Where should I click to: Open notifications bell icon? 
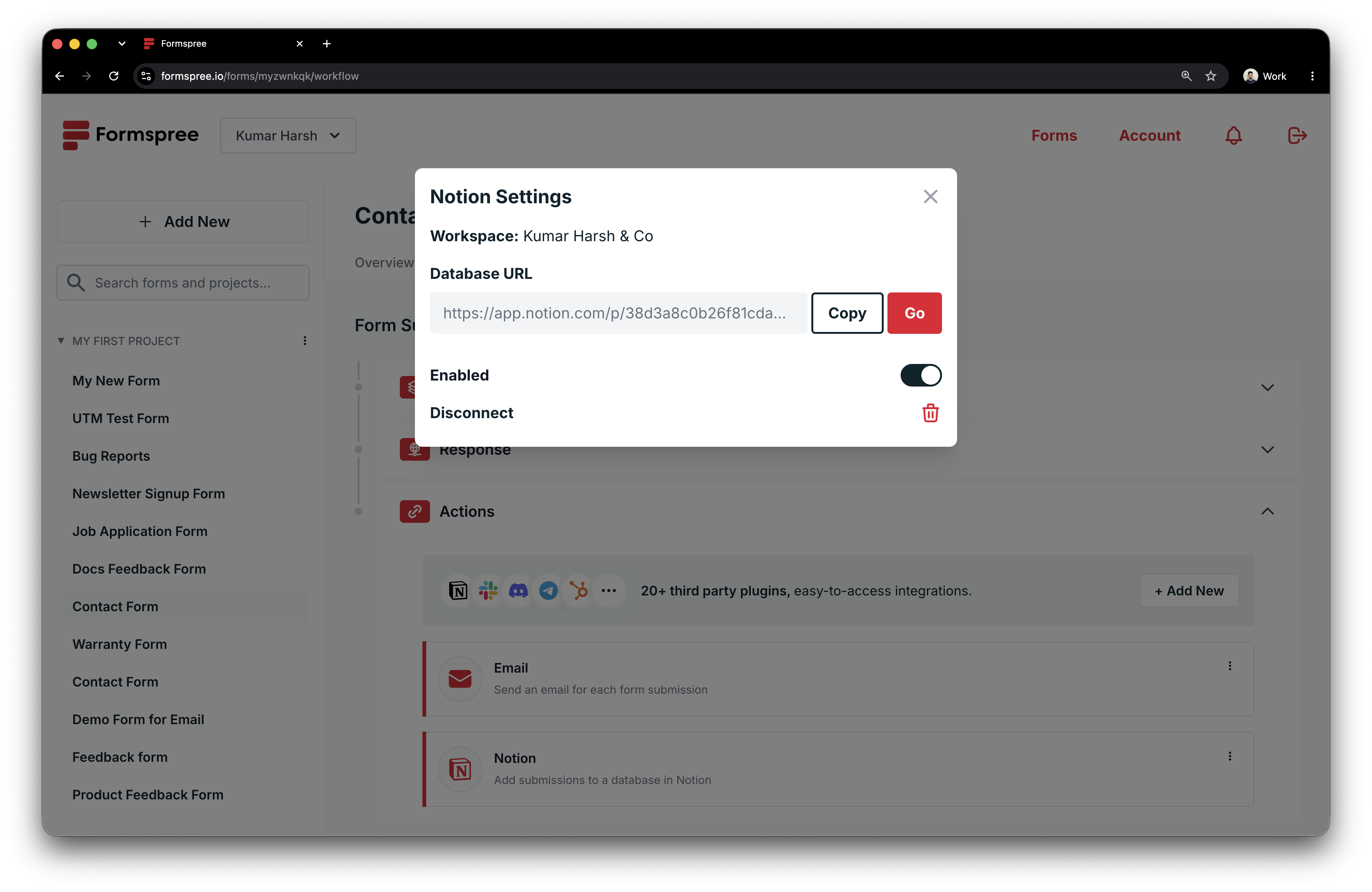point(1233,135)
